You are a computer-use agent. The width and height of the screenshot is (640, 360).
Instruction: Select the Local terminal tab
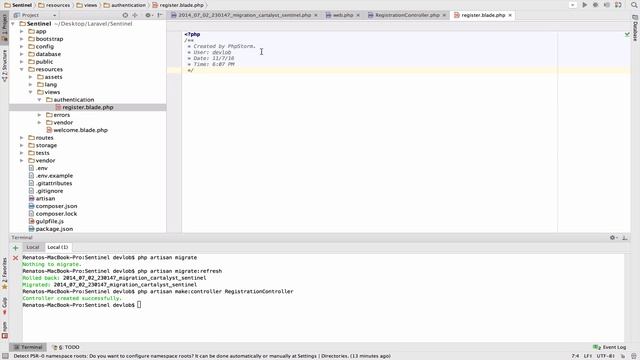pyautogui.click(x=33, y=247)
